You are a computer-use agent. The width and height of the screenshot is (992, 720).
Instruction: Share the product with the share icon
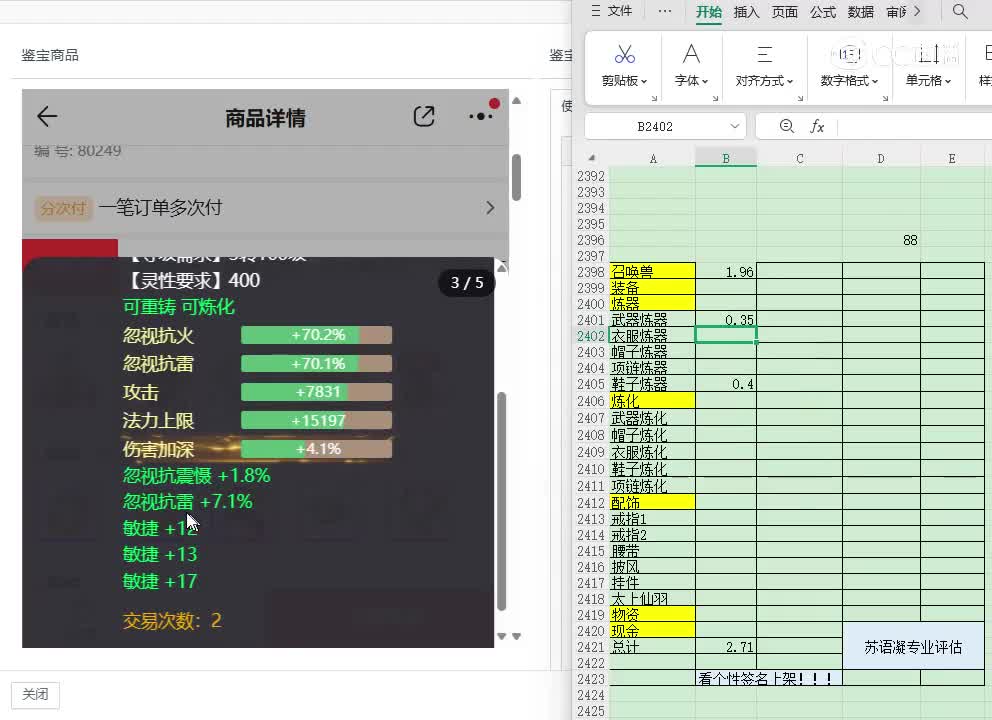(424, 116)
